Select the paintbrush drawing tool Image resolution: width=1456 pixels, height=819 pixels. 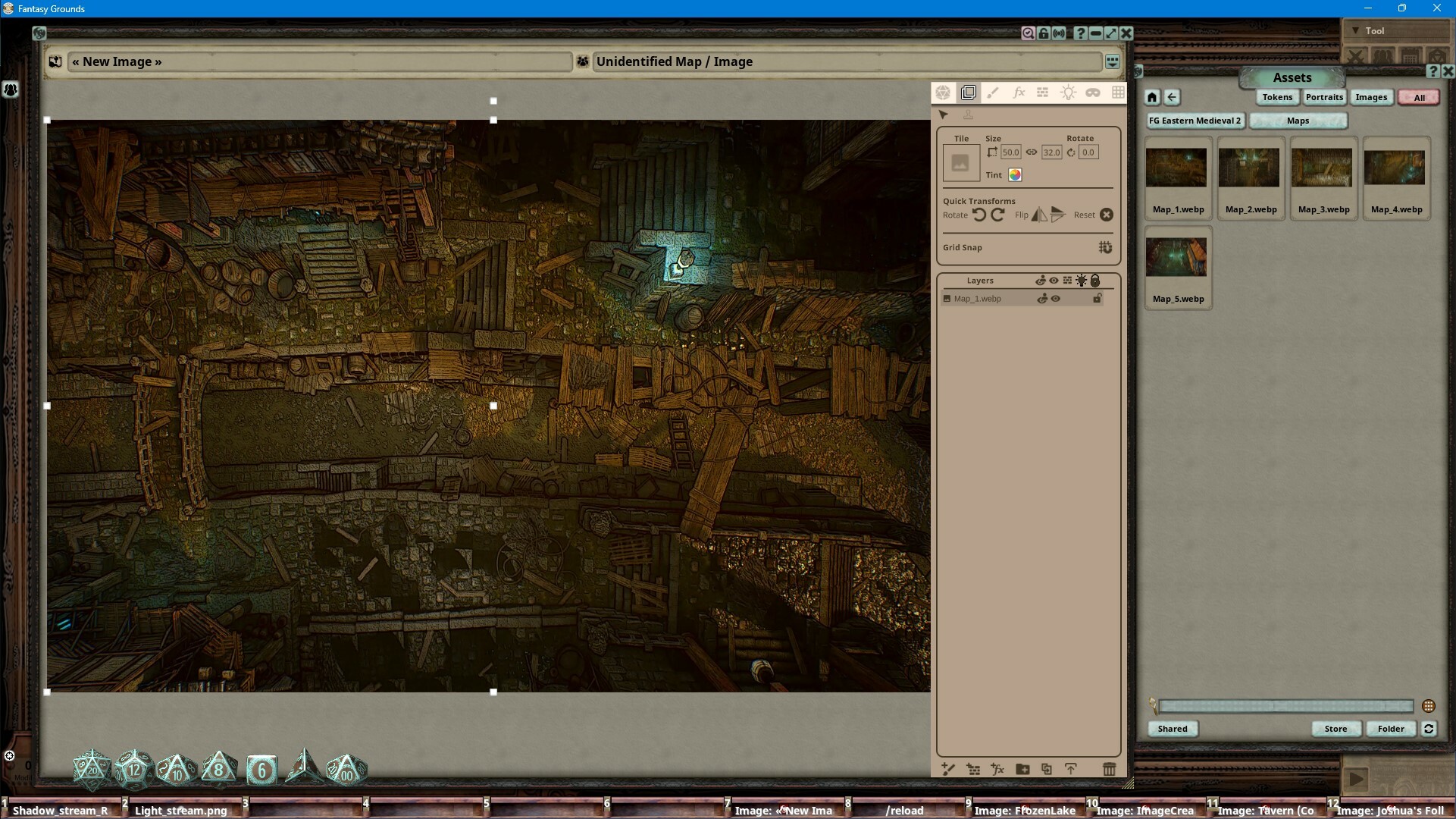[993, 93]
